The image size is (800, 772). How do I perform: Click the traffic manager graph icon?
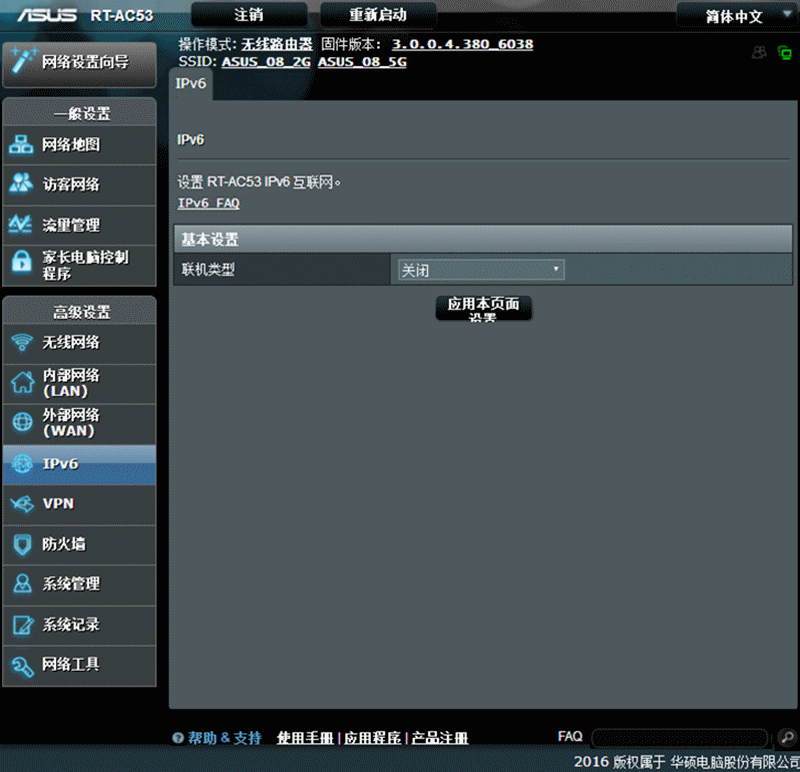20,224
